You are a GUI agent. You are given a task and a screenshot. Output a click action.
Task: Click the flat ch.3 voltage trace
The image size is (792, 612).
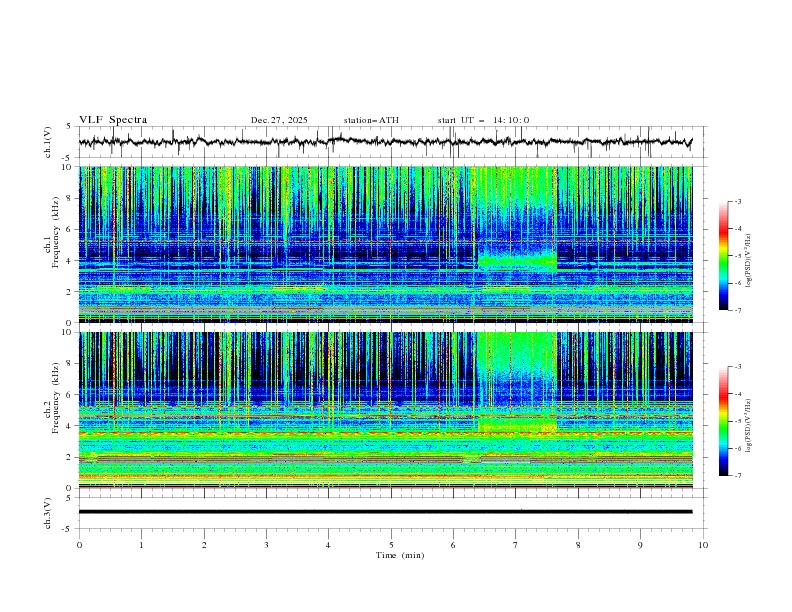click(385, 512)
